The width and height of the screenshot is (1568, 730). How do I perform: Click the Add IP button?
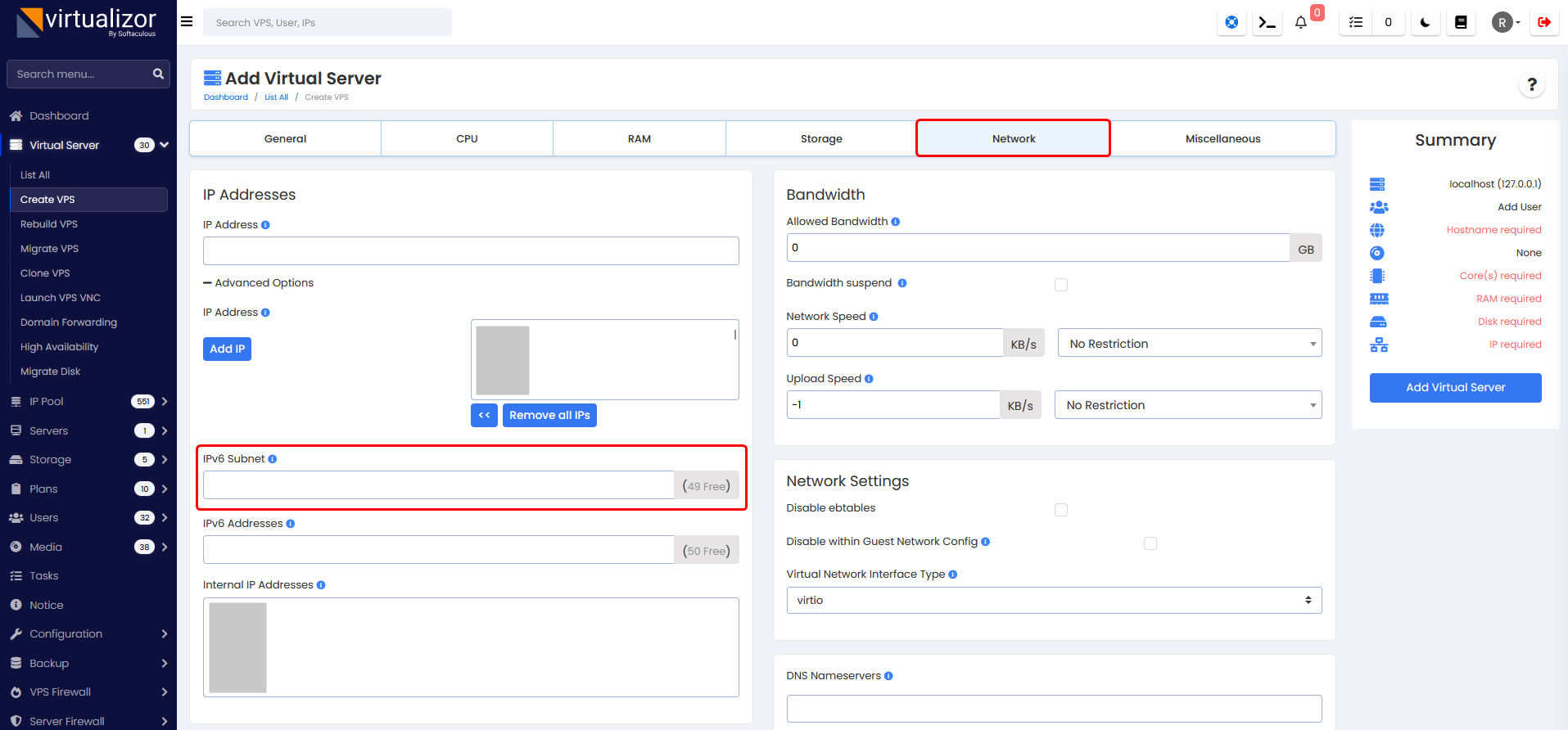point(227,349)
